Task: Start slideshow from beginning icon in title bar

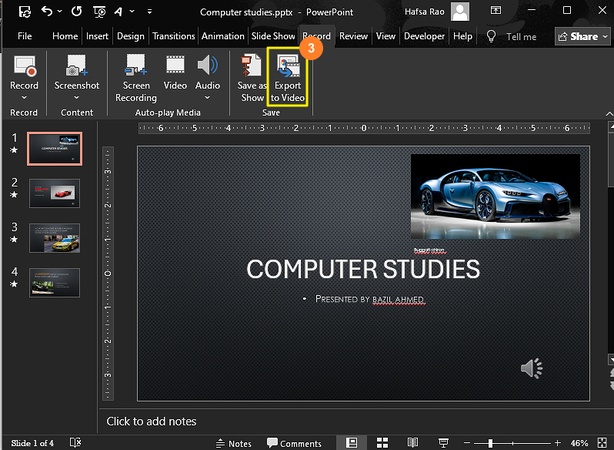Action: tap(99, 12)
